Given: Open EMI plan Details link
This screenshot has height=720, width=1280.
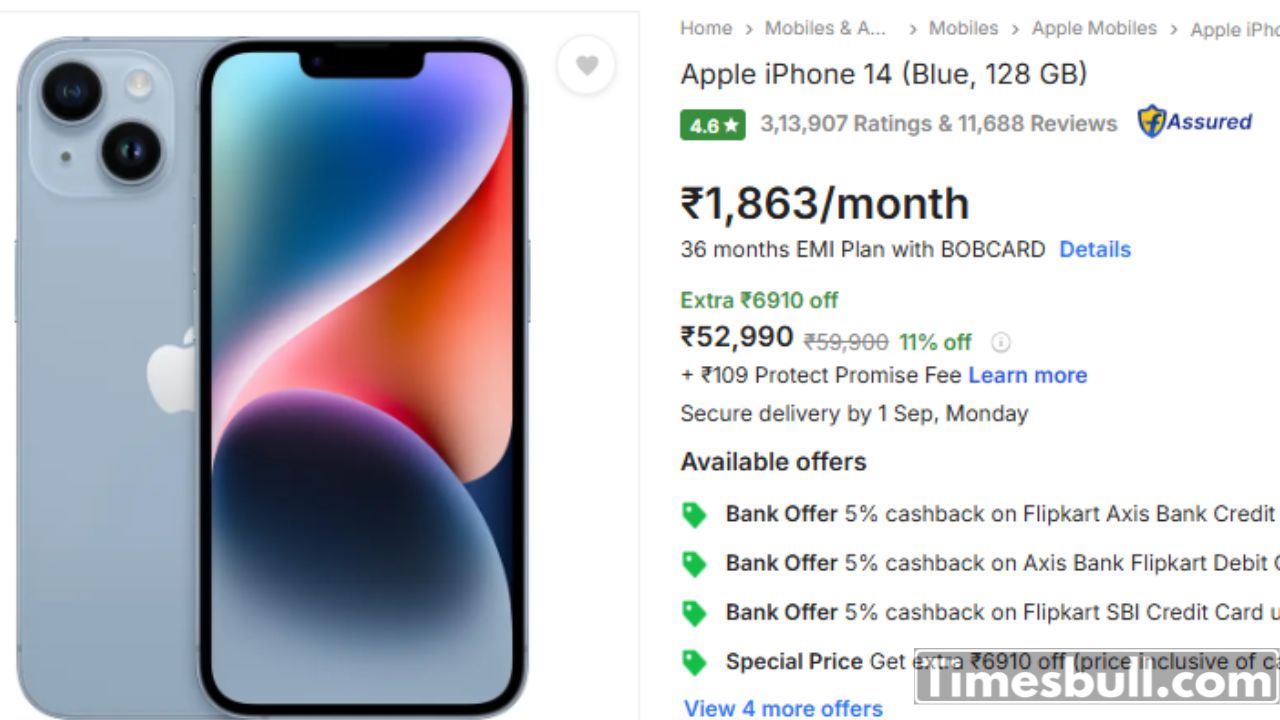Looking at the screenshot, I should (x=1095, y=249).
